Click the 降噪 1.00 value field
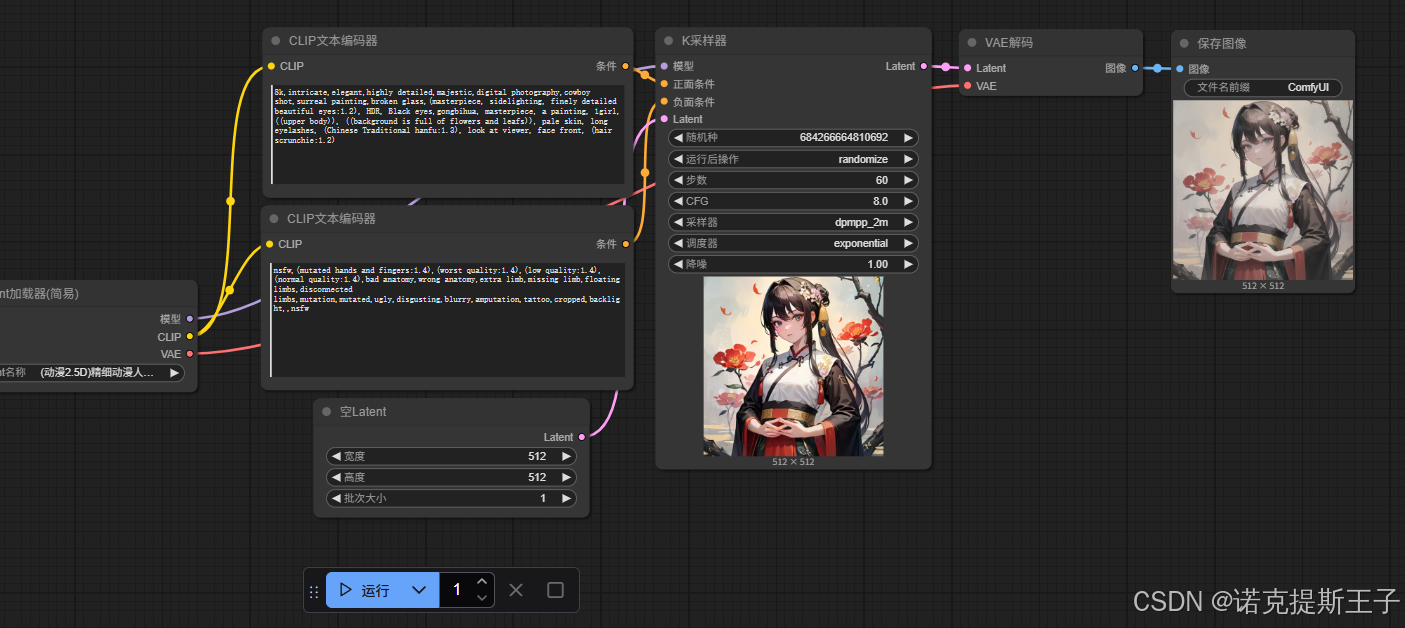Image resolution: width=1405 pixels, height=628 pixels. (x=793, y=264)
